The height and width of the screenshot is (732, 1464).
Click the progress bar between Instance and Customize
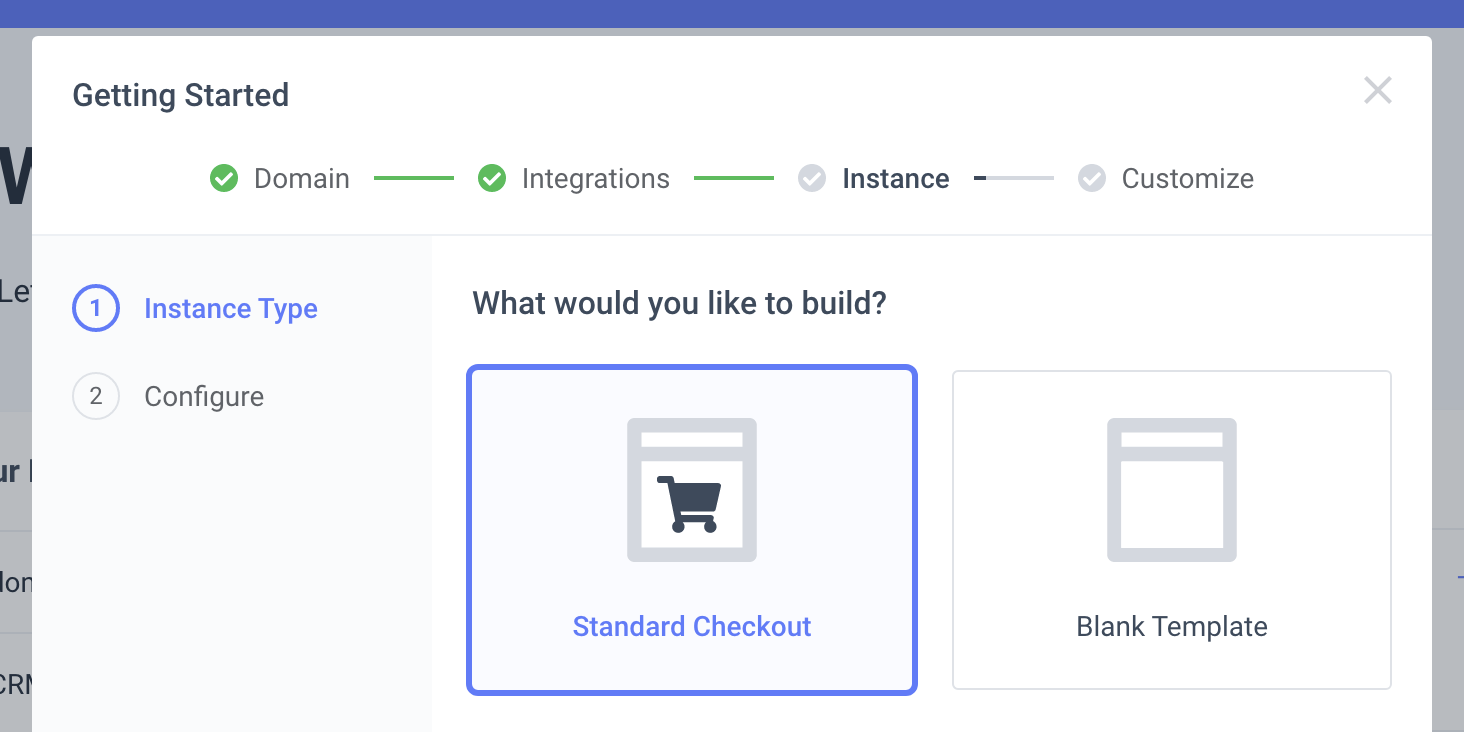(x=1014, y=179)
